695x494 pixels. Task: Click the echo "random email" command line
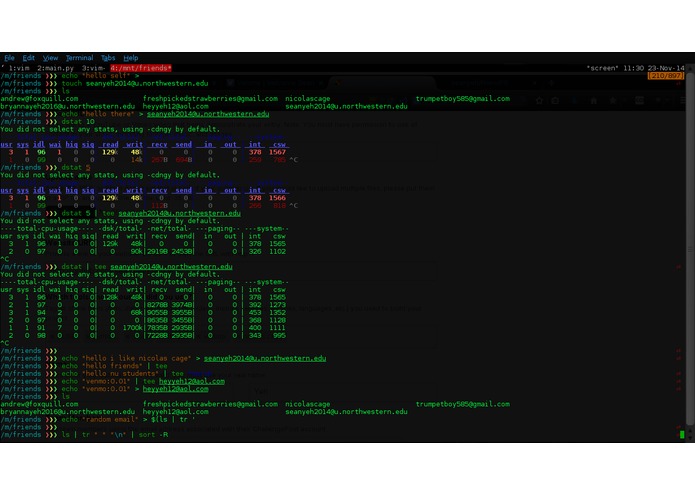[x=129, y=420]
